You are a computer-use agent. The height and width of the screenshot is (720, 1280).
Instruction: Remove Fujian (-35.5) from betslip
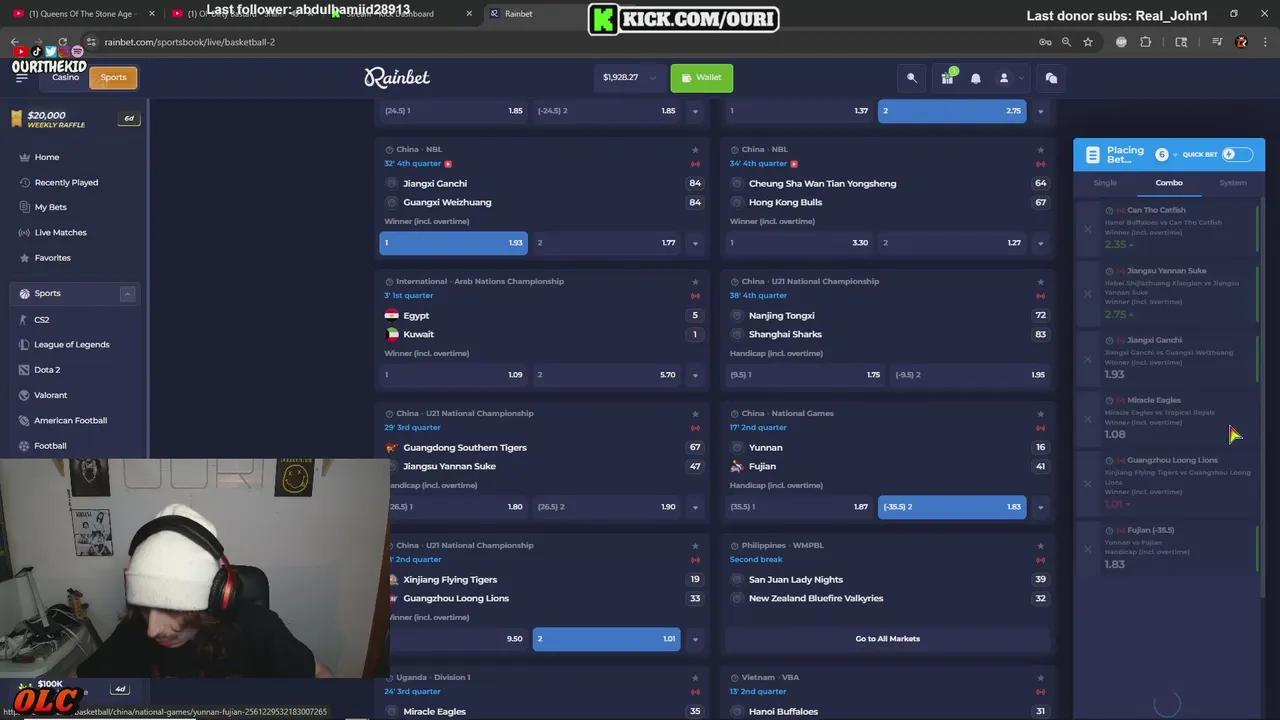pyautogui.click(x=1088, y=549)
